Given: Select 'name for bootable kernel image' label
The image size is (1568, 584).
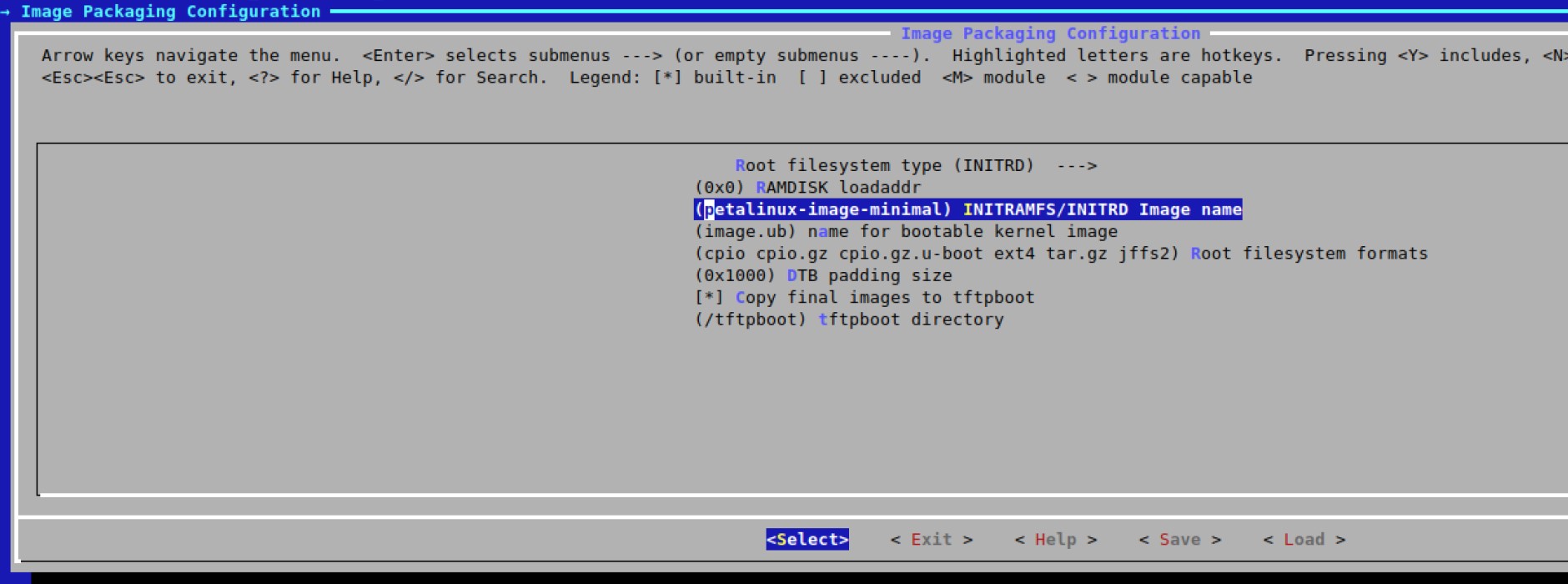Looking at the screenshot, I should (x=962, y=232).
